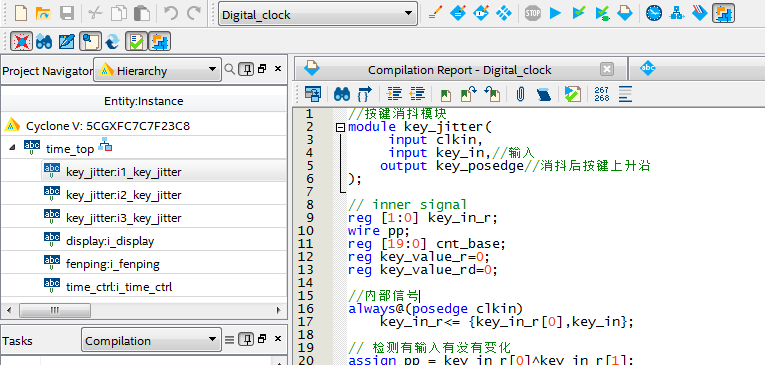Click the blue refresh arrows icon
Viewport: 765px width, 365px height.
[112, 41]
